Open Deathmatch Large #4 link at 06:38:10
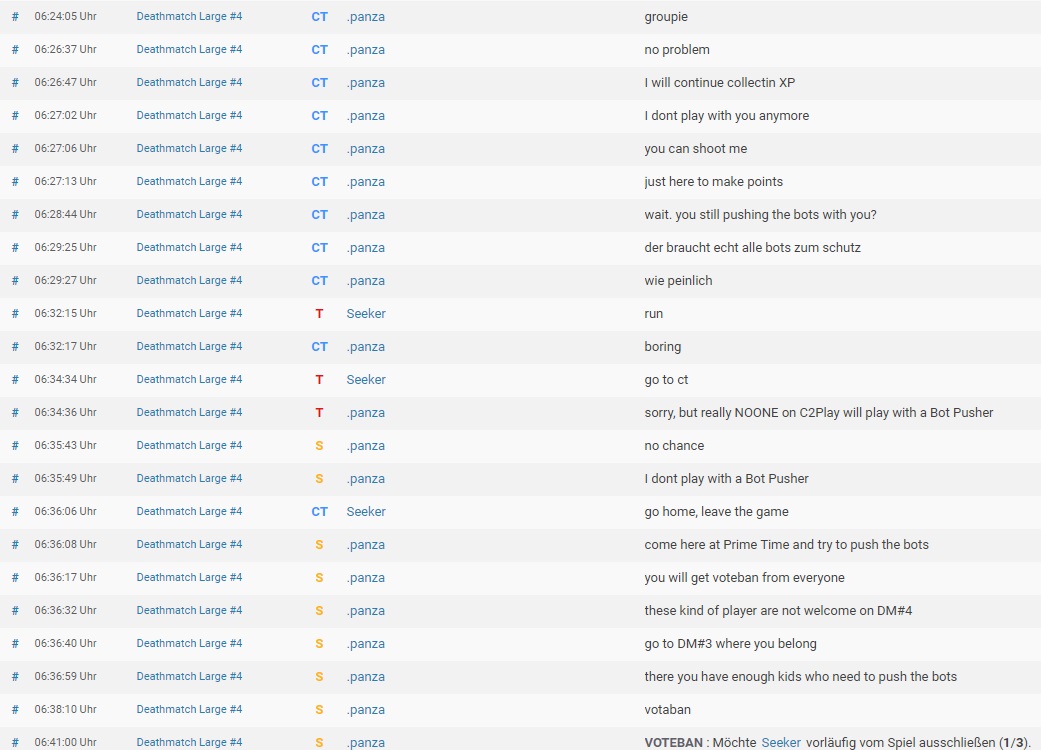Viewport: 1041px width, 750px height. [x=189, y=710]
